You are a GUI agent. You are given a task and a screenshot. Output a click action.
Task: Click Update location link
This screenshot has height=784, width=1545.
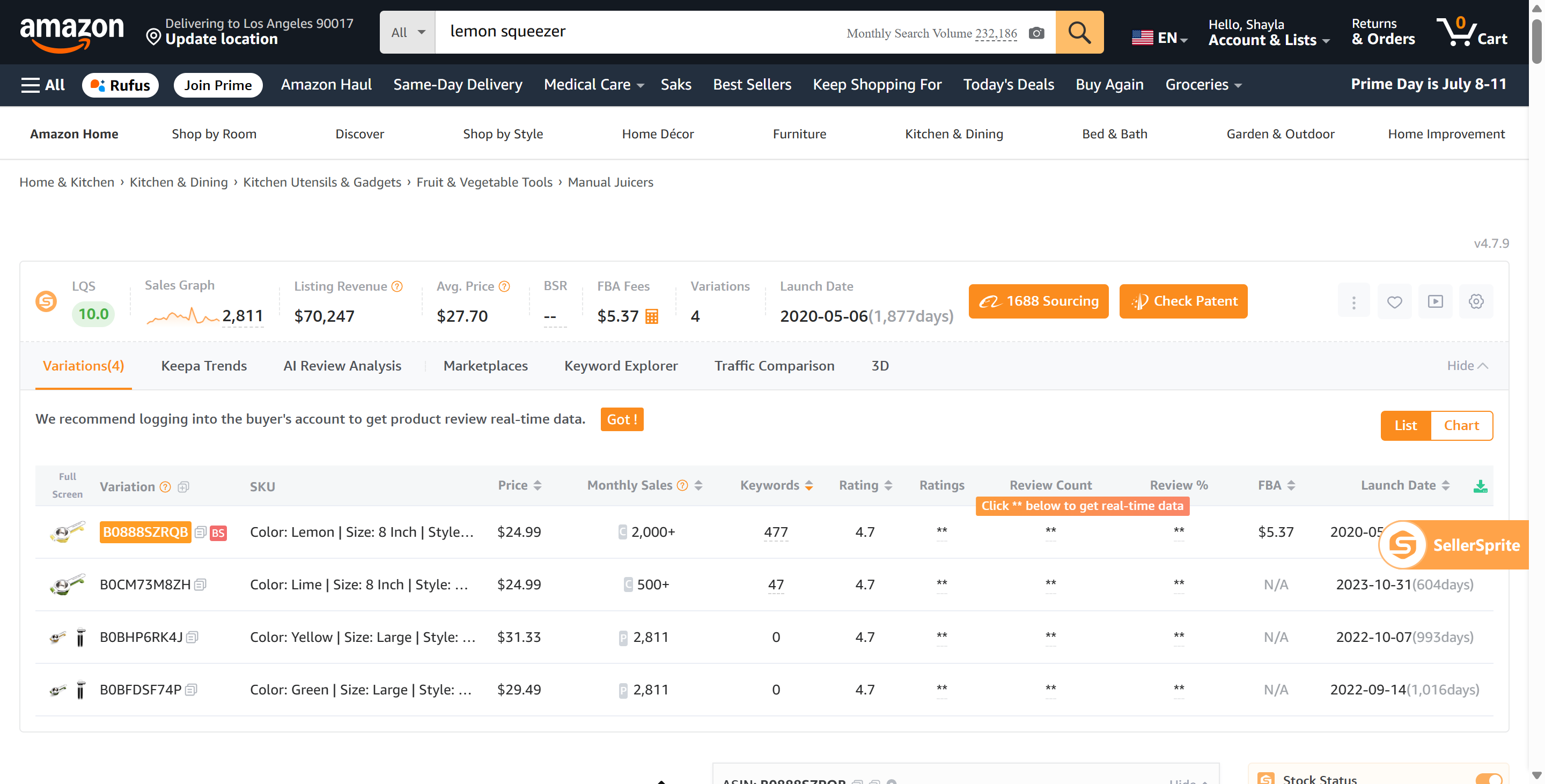pos(222,40)
